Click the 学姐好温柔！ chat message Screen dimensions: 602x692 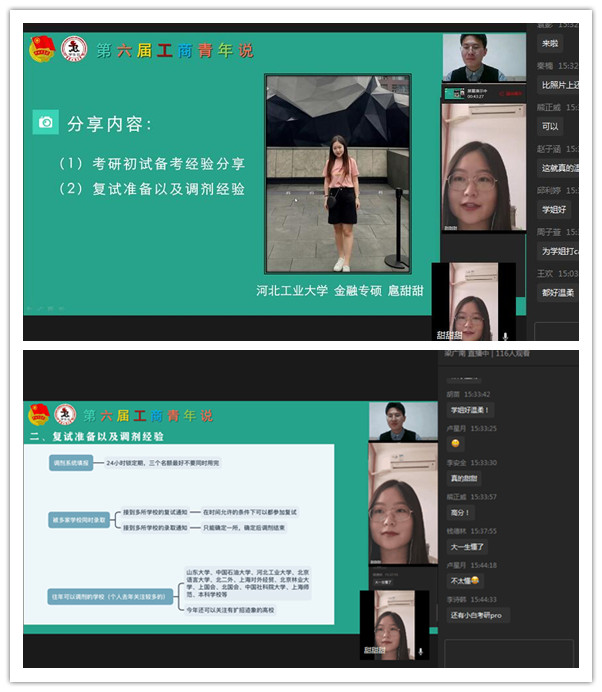(x=471, y=410)
